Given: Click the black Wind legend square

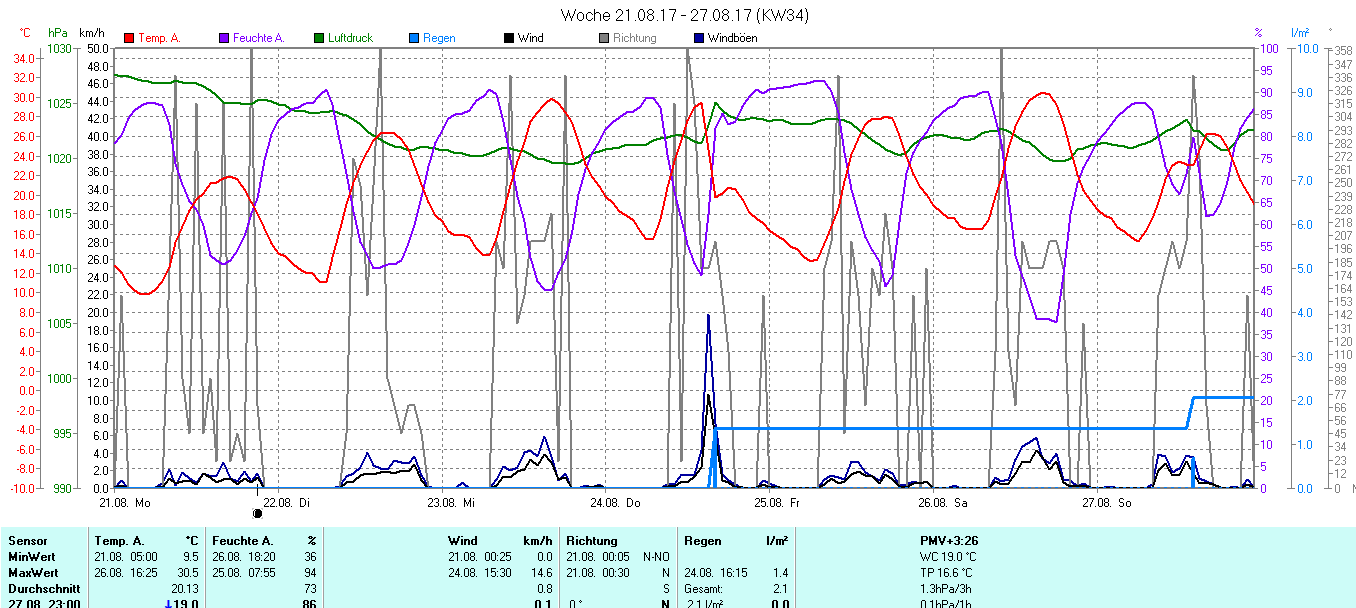Looking at the screenshot, I should (509, 38).
